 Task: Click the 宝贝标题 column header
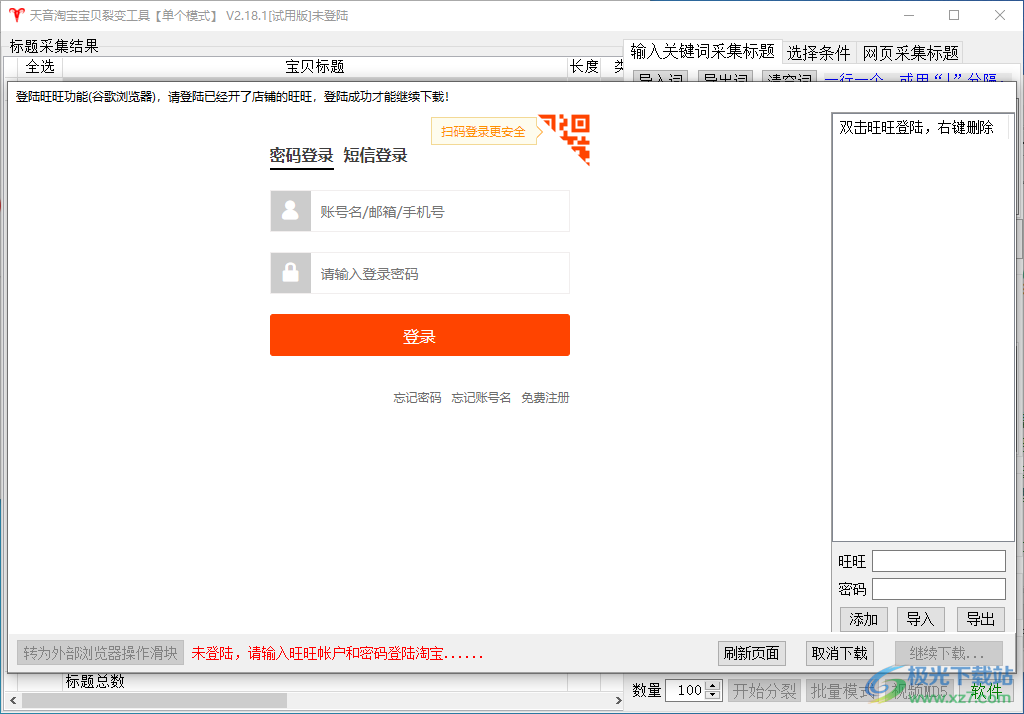315,67
